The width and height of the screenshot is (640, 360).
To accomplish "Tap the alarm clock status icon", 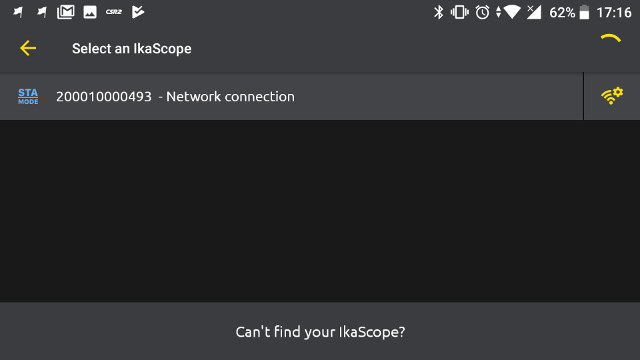I will point(482,13).
